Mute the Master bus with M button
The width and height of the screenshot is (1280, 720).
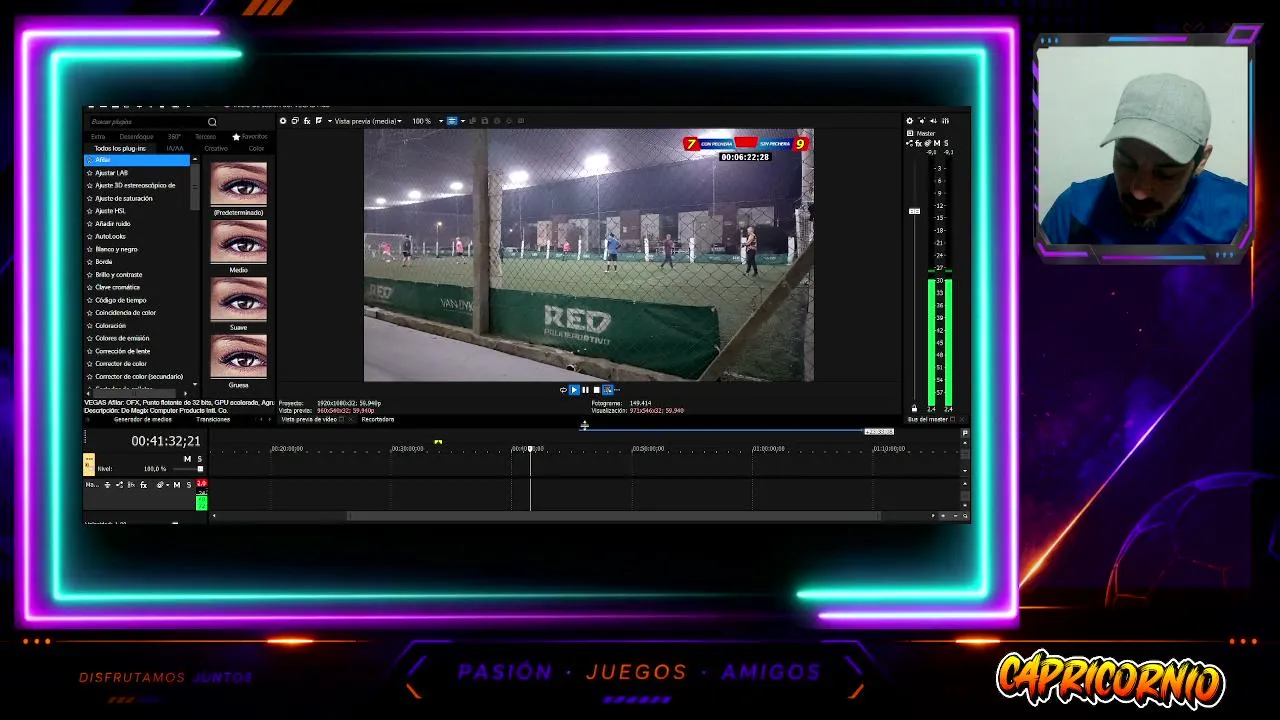pyautogui.click(x=937, y=143)
